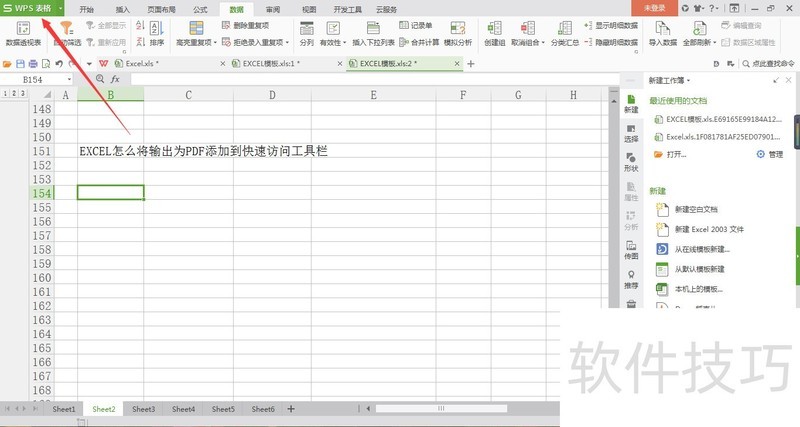Switch to the 审阅 ribbon tab
Screen dimensions: 800x427
(x=273, y=9)
